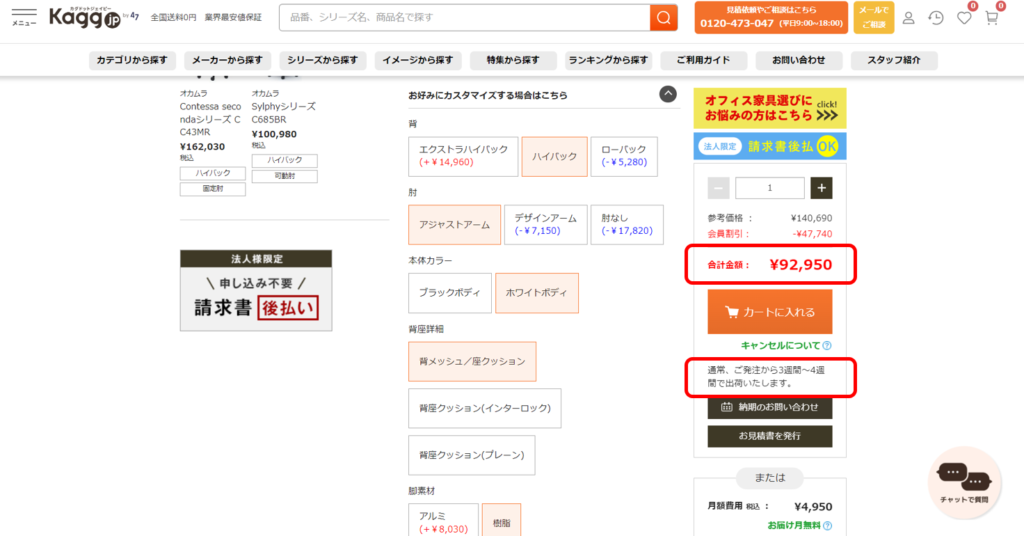Decrease quantity with minus button
This screenshot has height=536, width=1024.
(x=718, y=188)
